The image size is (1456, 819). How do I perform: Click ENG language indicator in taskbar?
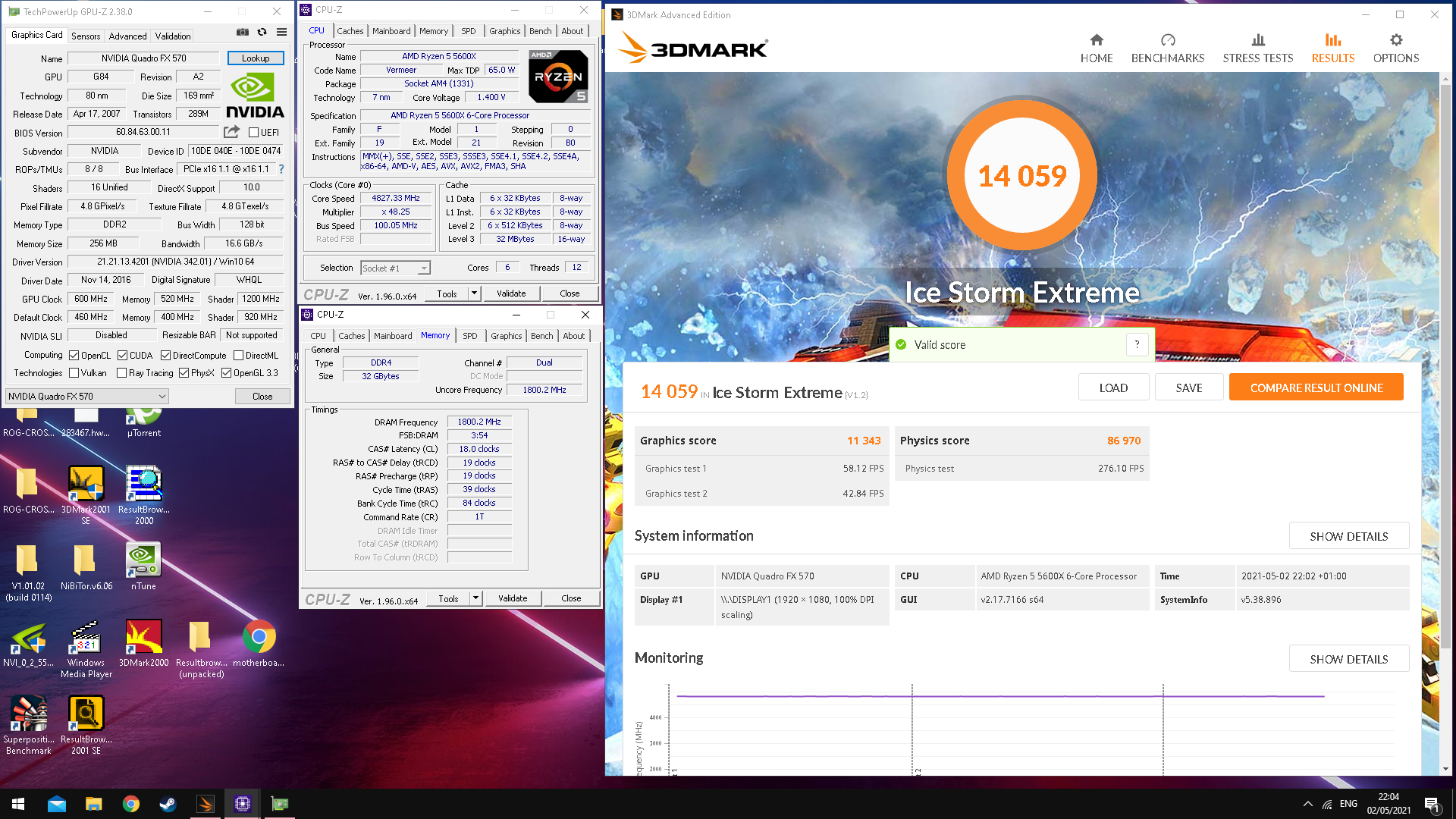pyautogui.click(x=1348, y=804)
